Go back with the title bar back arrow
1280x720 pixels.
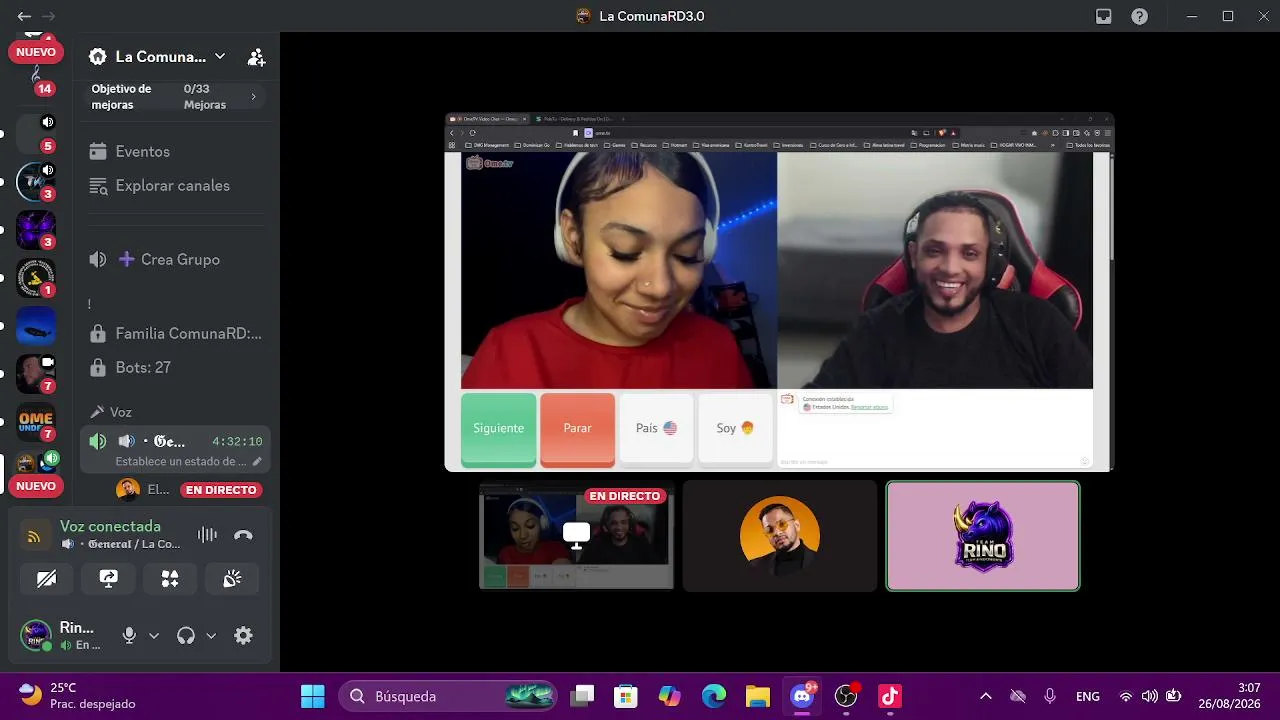point(24,16)
